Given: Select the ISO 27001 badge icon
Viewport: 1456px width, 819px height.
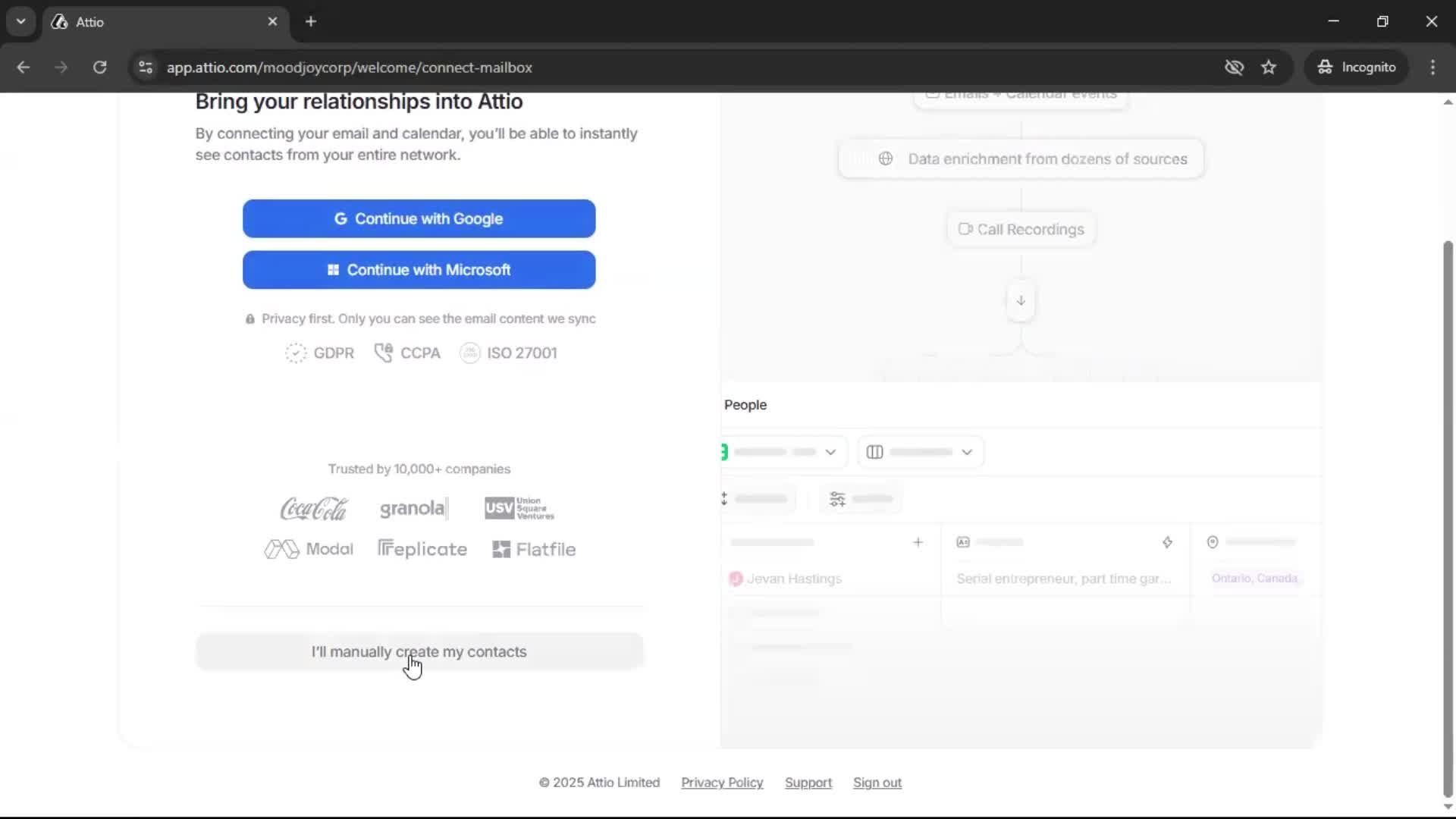Looking at the screenshot, I should click(469, 353).
